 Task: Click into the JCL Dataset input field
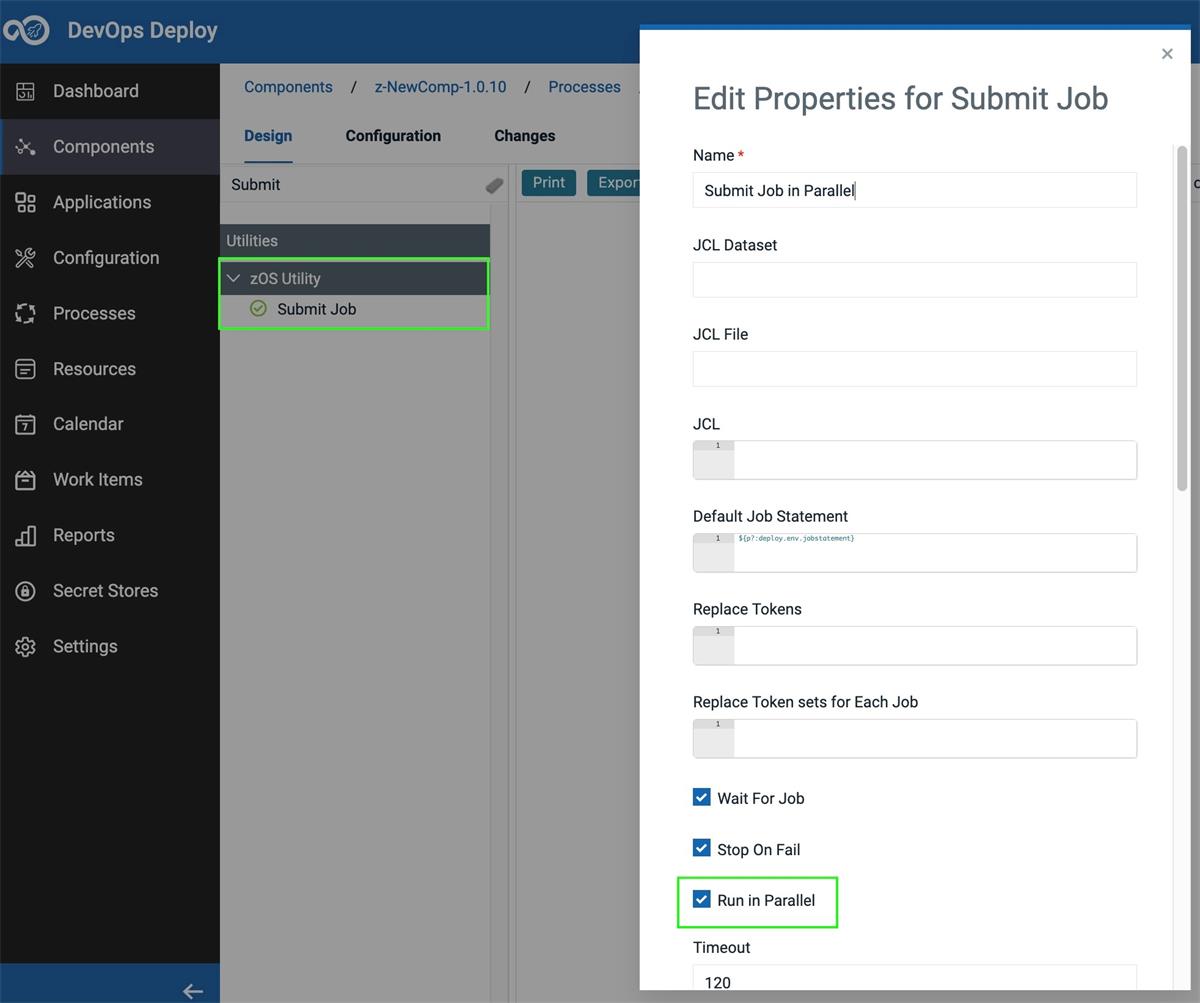(x=915, y=280)
